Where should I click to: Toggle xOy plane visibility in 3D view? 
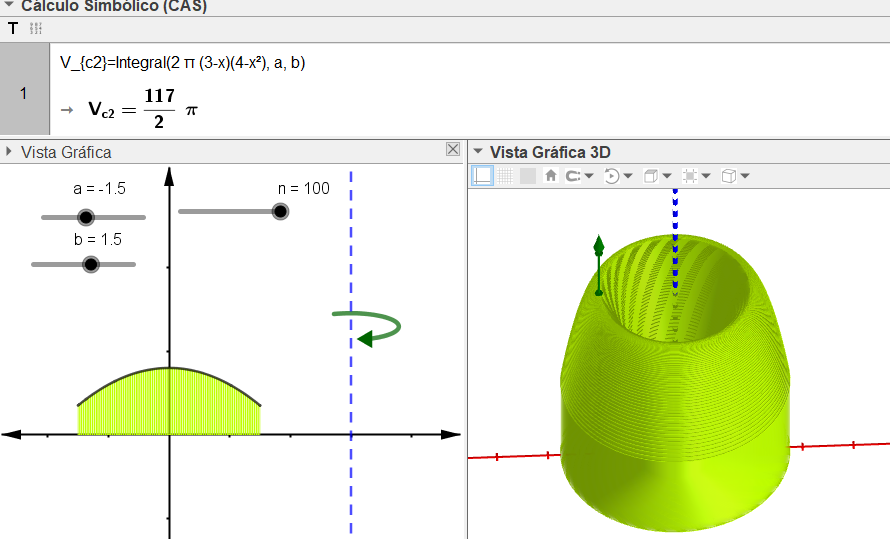527,176
